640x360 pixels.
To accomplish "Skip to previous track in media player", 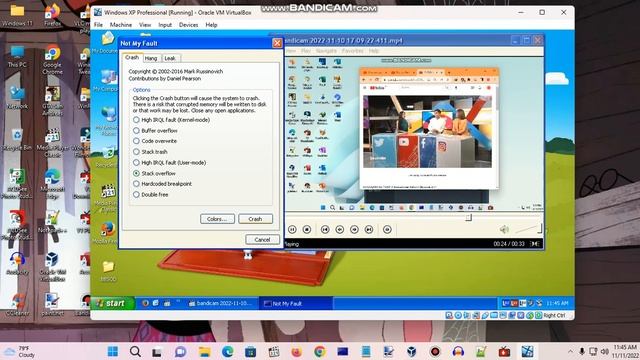I will (325, 230).
